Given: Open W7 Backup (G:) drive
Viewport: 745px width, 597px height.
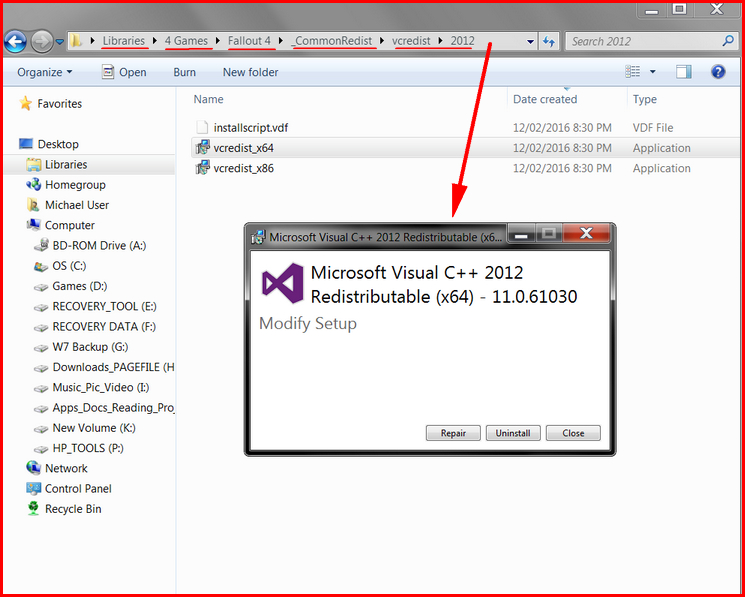Looking at the screenshot, I should [x=90, y=347].
